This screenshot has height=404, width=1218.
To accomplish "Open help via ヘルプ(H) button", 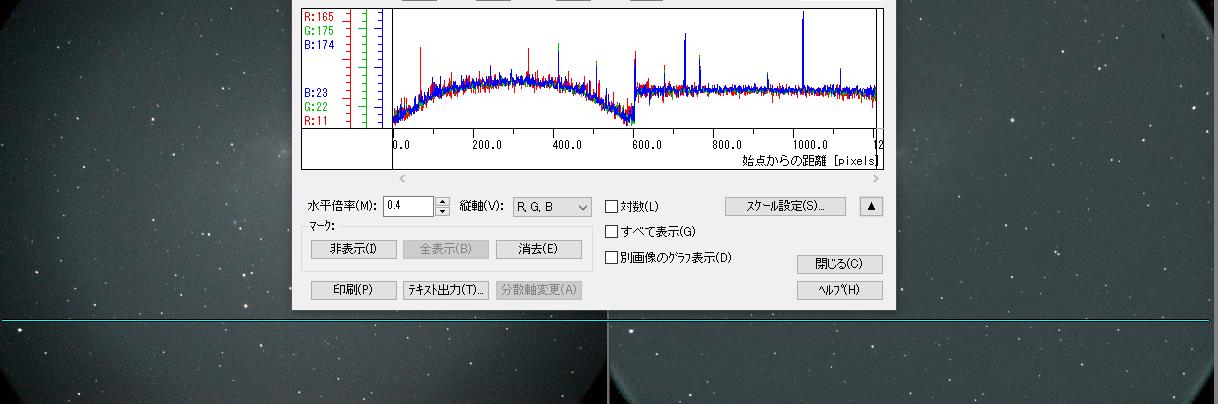I will (x=839, y=291).
